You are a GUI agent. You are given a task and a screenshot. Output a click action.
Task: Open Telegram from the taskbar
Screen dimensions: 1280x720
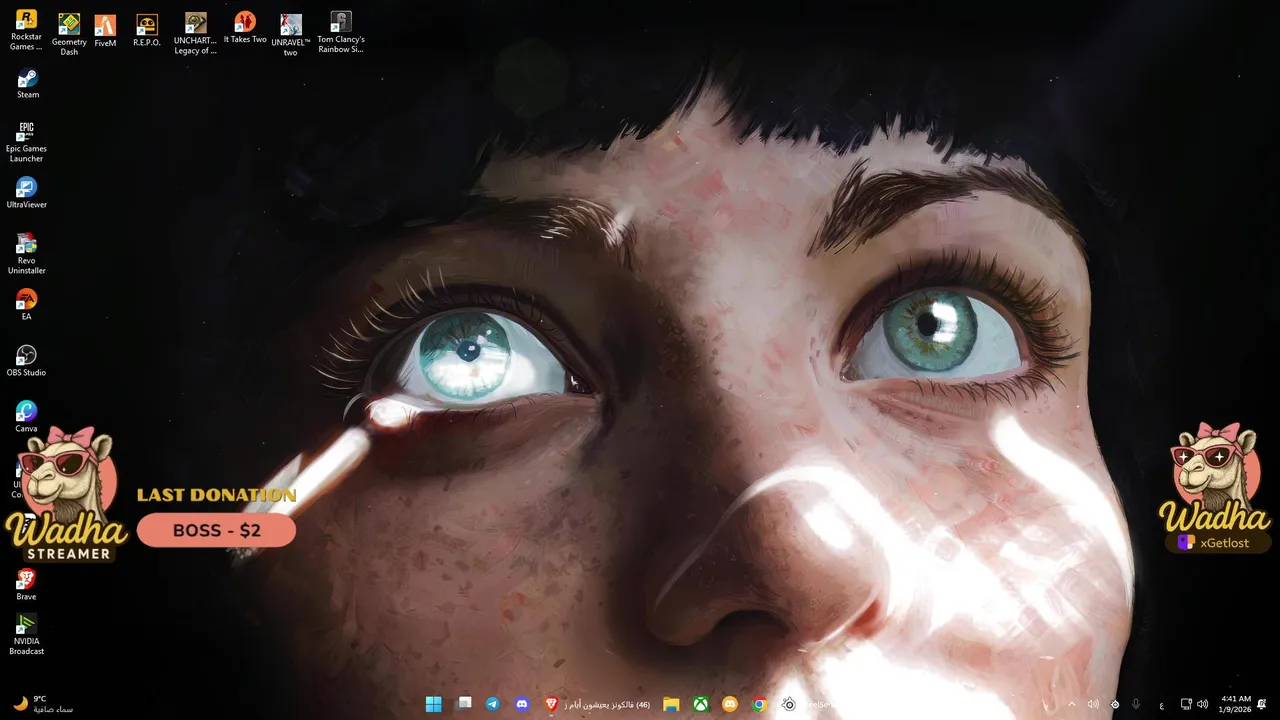tap(493, 704)
